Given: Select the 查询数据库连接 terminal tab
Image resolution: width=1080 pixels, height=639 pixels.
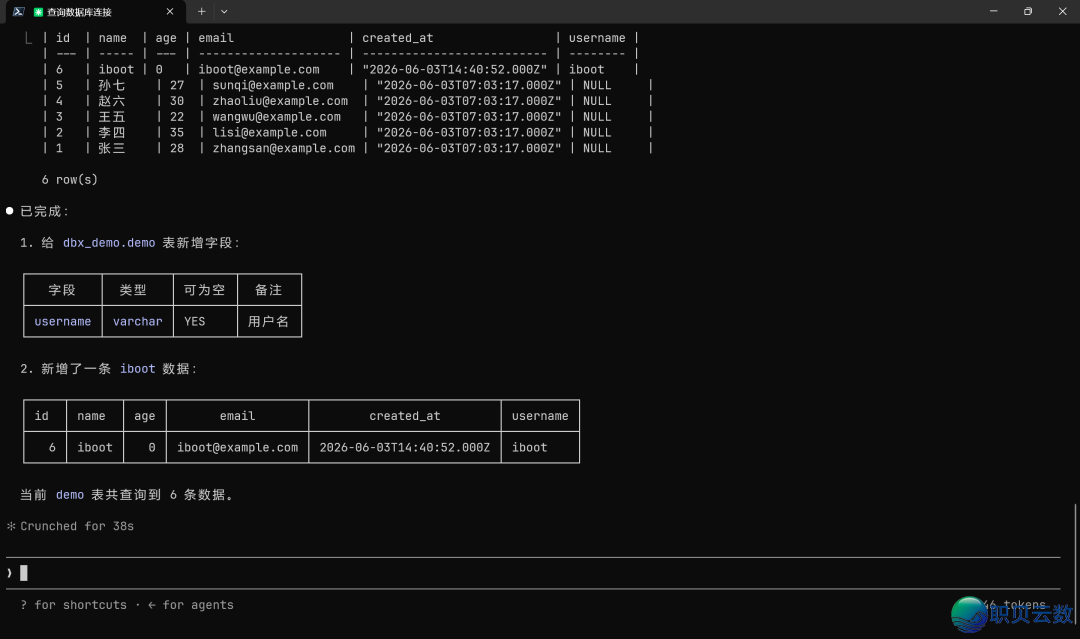Looking at the screenshot, I should tap(94, 12).
